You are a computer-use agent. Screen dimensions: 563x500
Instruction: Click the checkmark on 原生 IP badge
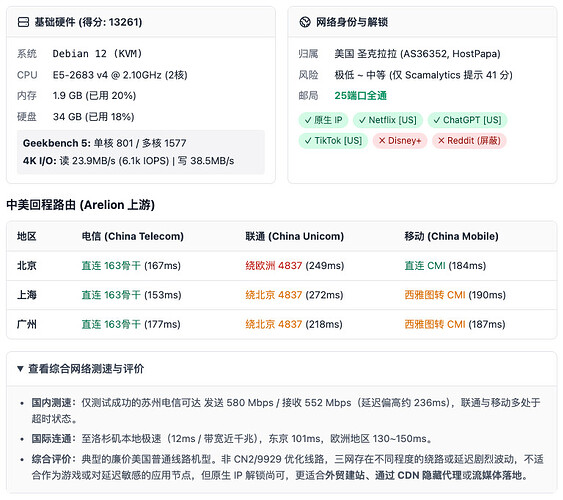point(308,120)
